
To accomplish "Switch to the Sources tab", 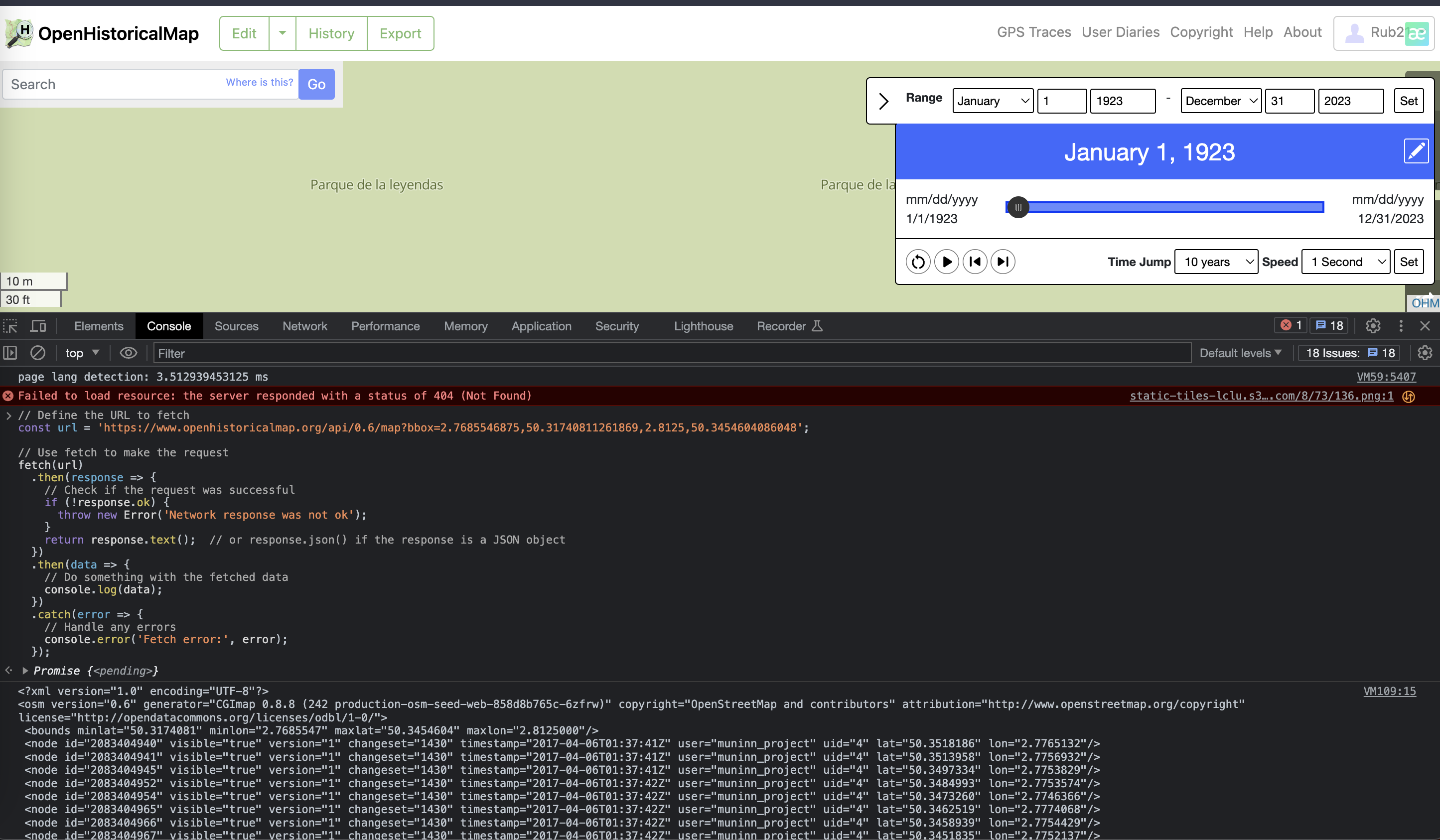I will click(237, 326).
